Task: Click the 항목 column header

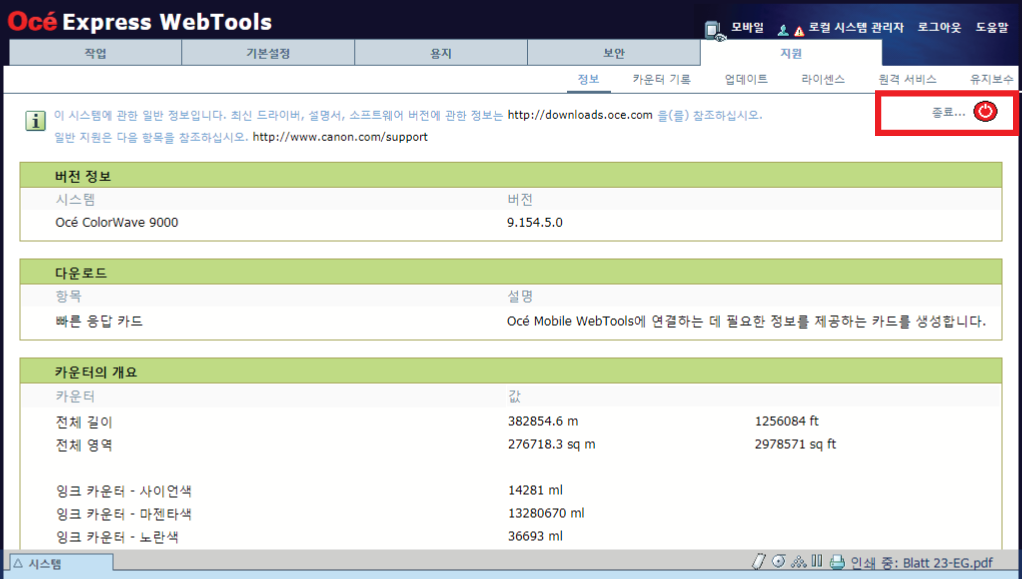Action: [x=68, y=297]
